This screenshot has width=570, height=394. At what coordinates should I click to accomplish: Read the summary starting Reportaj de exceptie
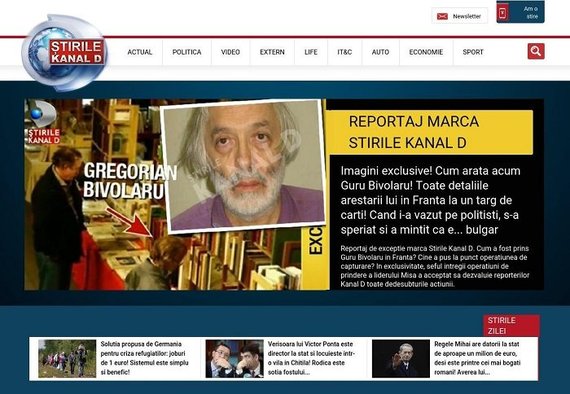pyautogui.click(x=435, y=266)
